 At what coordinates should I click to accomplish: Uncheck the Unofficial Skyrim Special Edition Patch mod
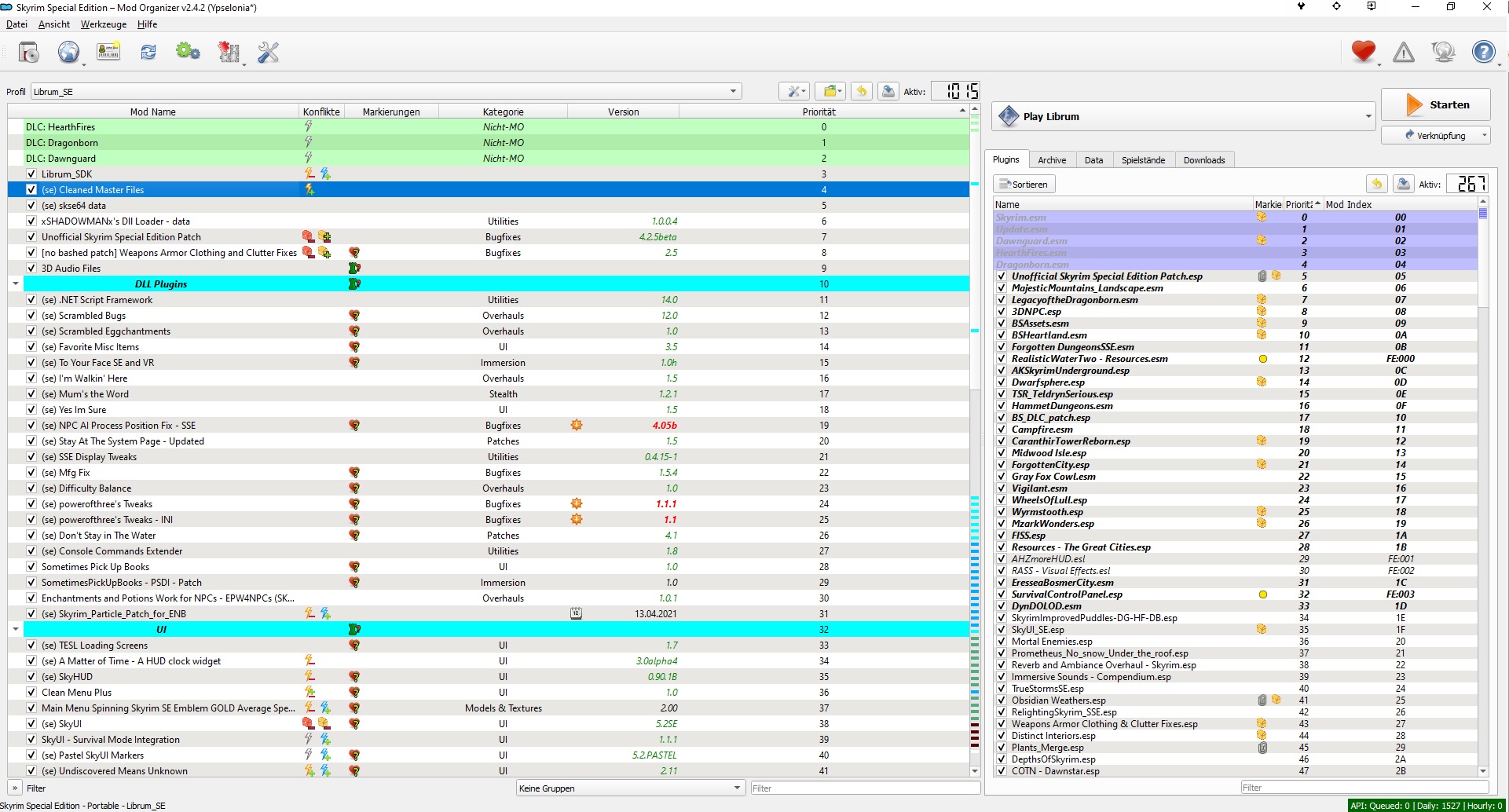31,237
